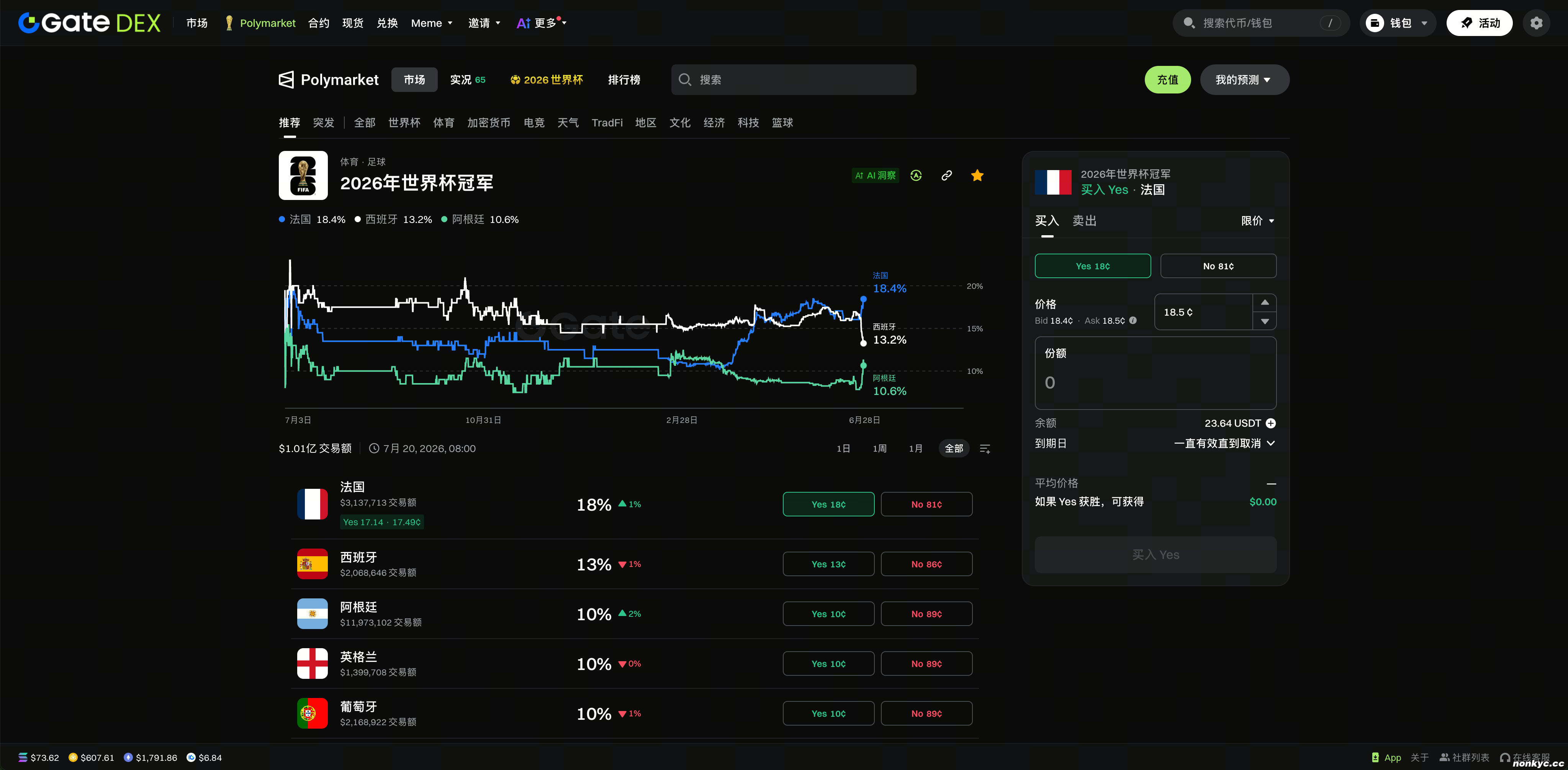Click the 买入 Yes submit button

point(1155,555)
